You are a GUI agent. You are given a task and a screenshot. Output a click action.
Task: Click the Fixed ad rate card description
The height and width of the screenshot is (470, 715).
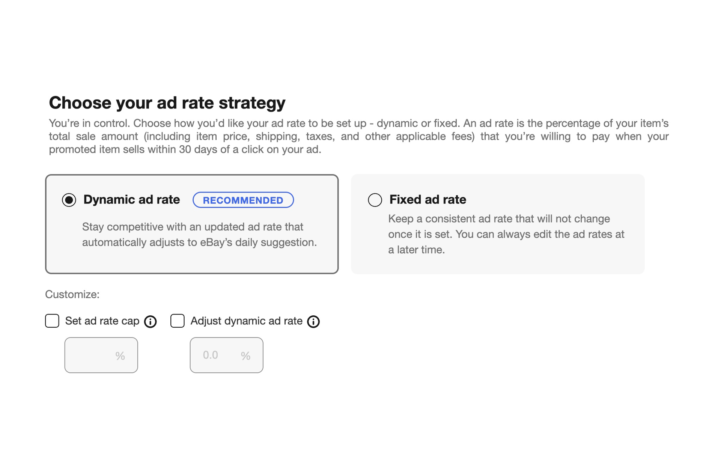click(x=506, y=234)
